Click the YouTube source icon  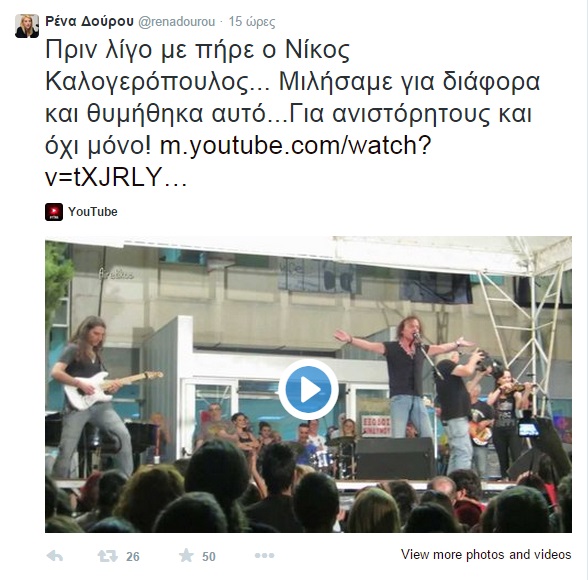click(x=54, y=212)
